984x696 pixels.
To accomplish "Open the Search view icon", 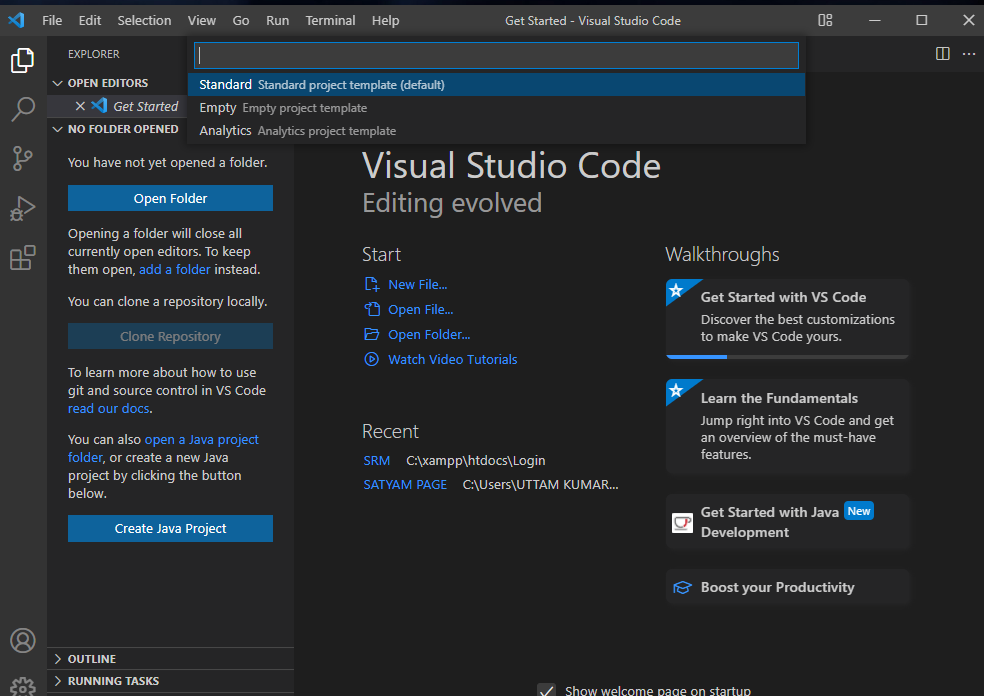I will click(23, 109).
